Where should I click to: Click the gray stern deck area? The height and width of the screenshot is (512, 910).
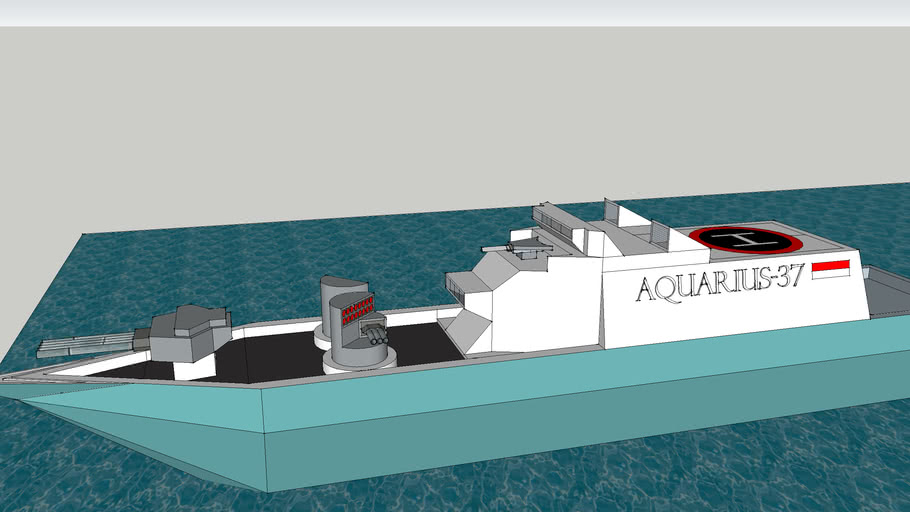pos(885,293)
